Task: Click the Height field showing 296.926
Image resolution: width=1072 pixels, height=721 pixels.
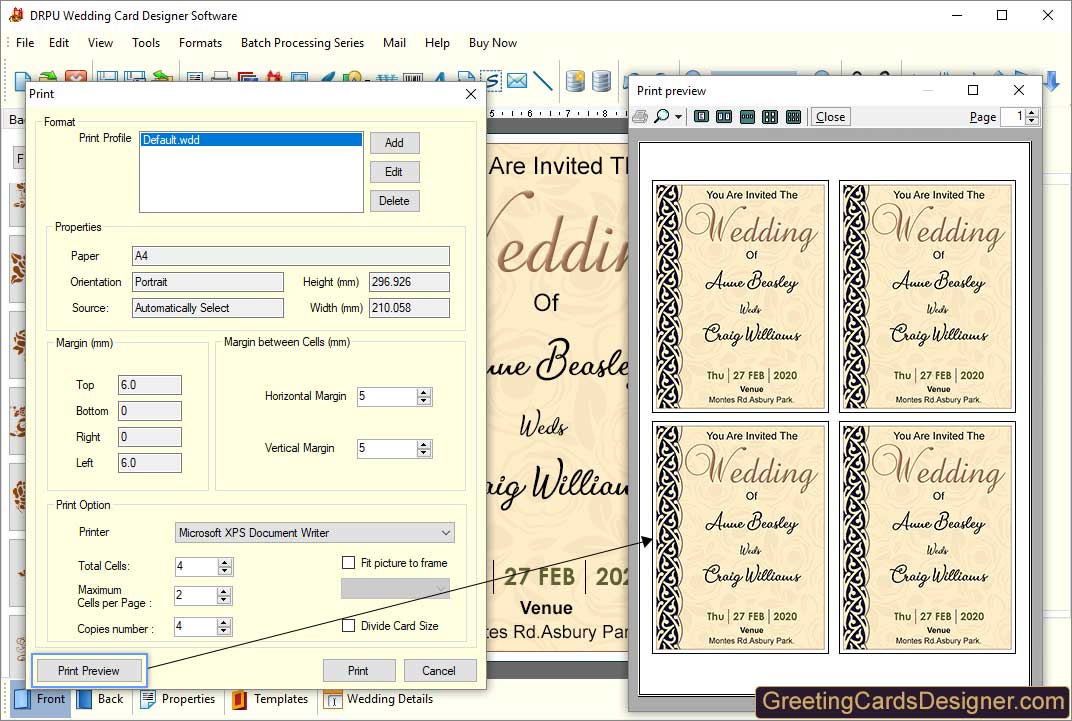Action: click(410, 282)
